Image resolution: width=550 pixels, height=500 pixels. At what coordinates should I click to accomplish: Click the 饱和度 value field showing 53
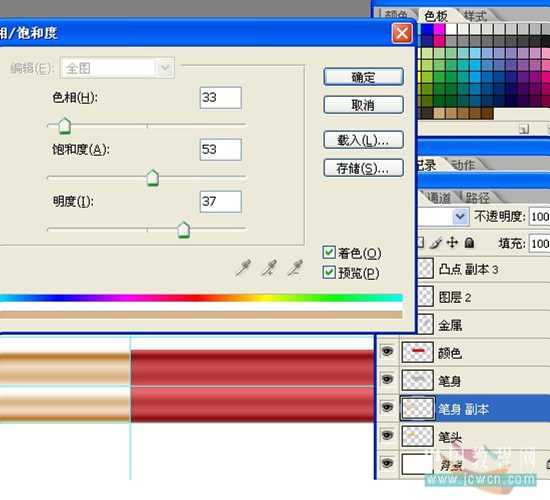click(221, 149)
